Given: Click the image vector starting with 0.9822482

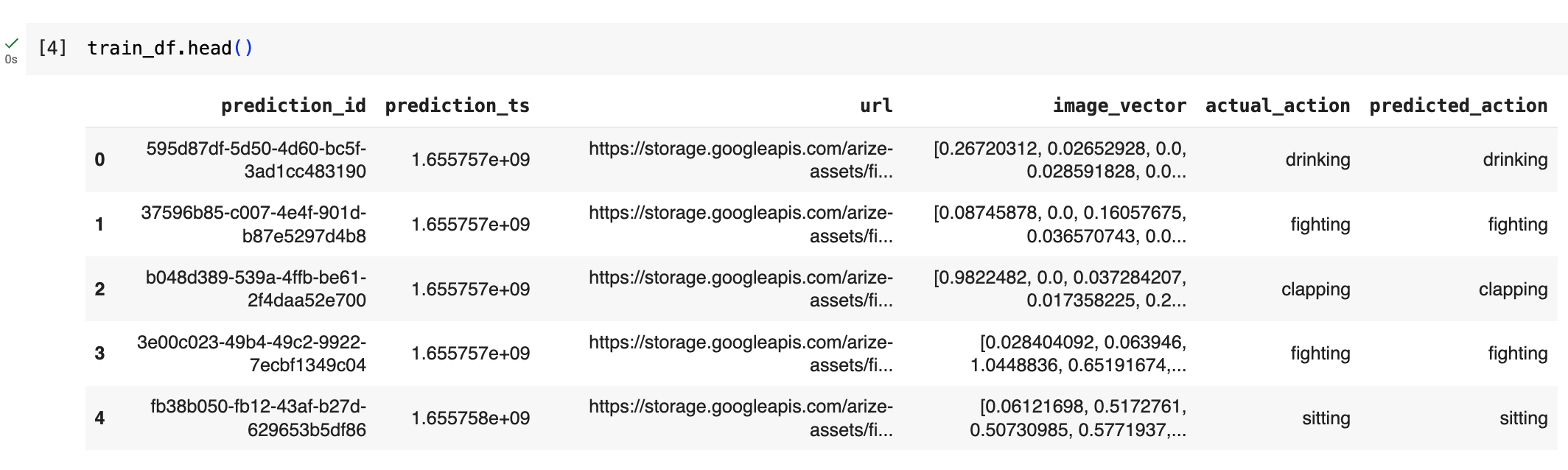Looking at the screenshot, I should tap(1060, 289).
